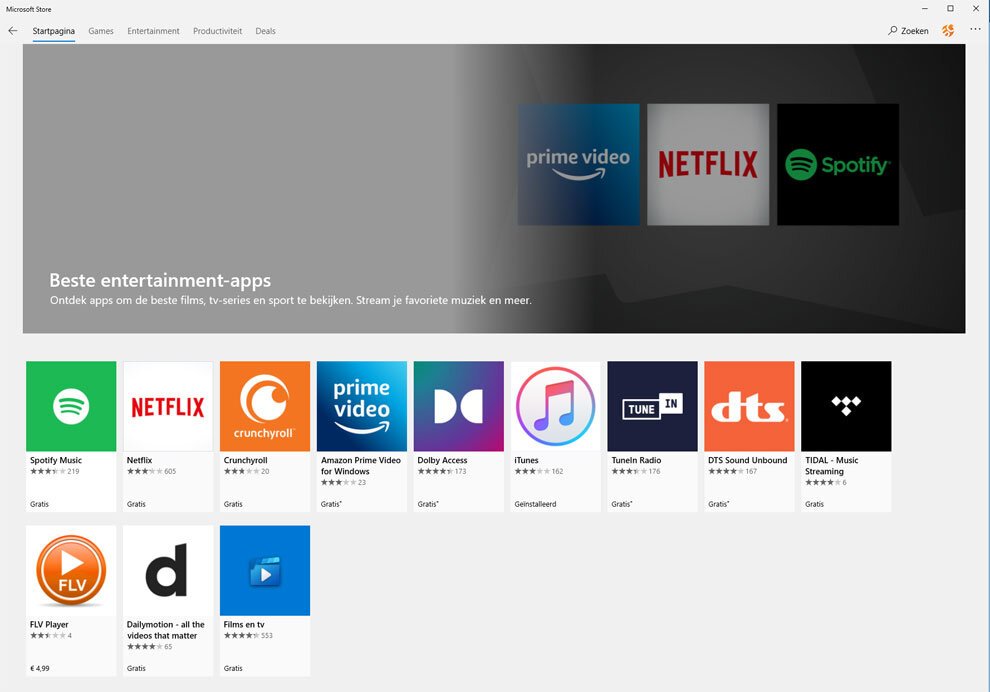Open the Crunchyroll app icon
The width and height of the screenshot is (990, 692).
point(265,406)
